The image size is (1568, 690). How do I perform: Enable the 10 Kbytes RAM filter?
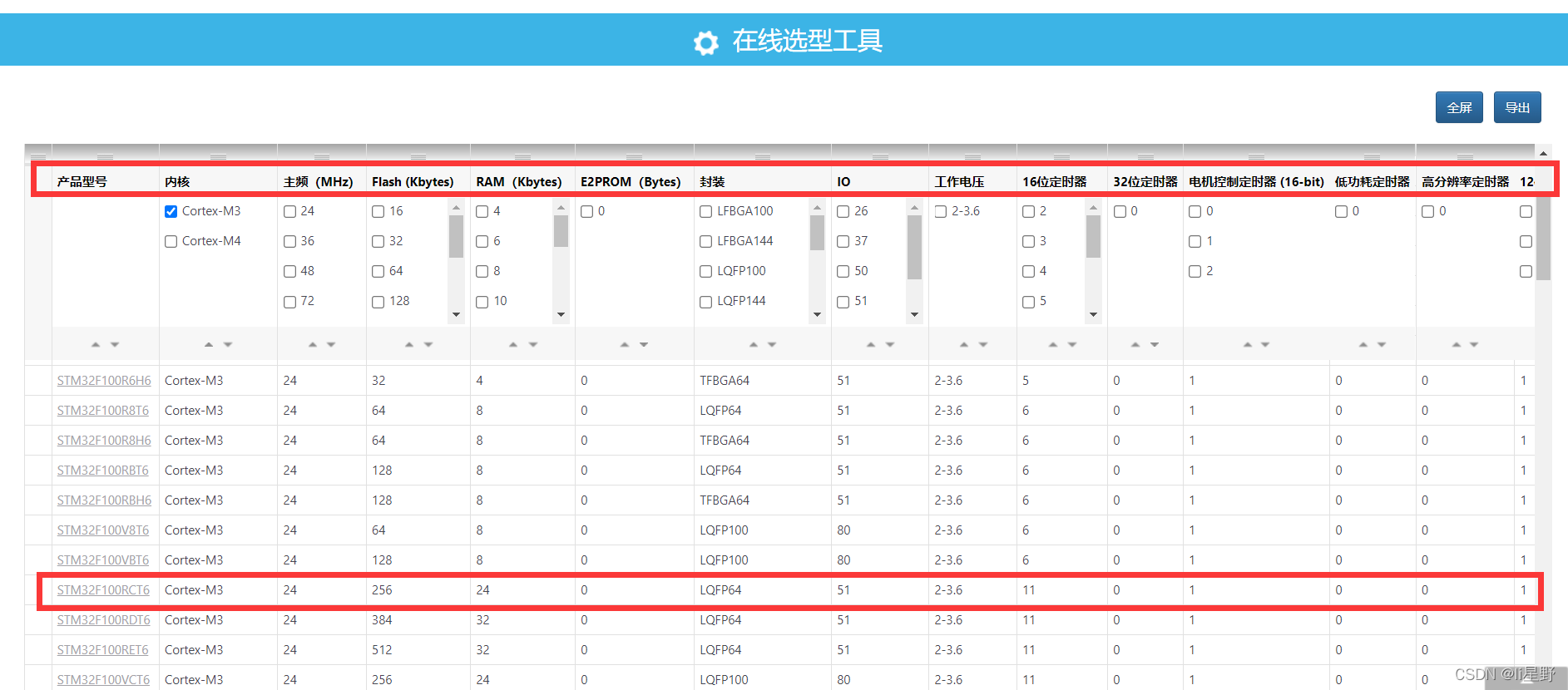coord(482,302)
